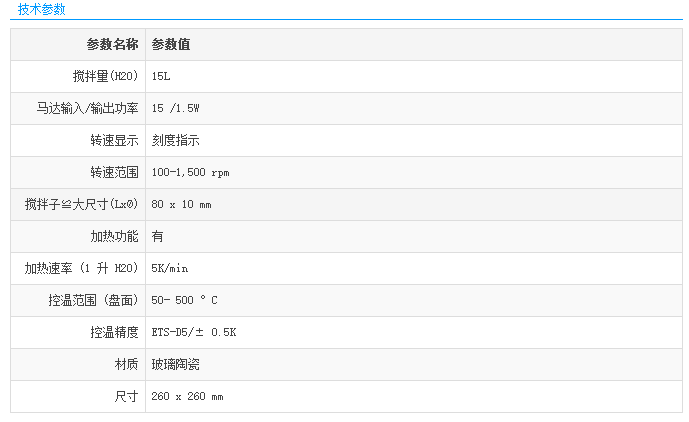Click the ETS-D5/± 0.5K value

(193, 332)
